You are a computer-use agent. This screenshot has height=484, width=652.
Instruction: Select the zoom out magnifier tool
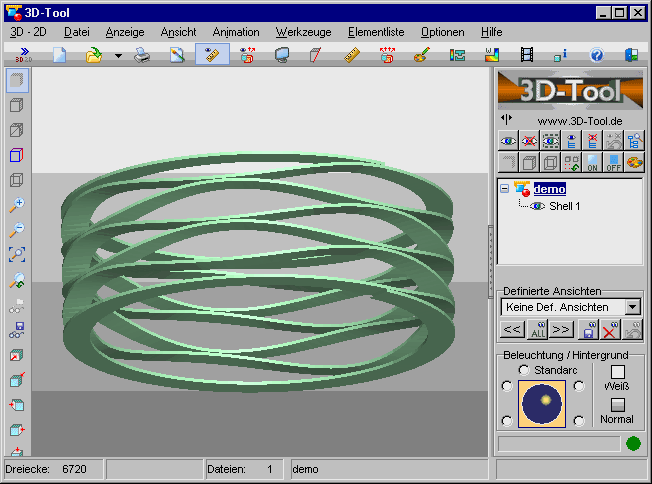pyautogui.click(x=16, y=229)
